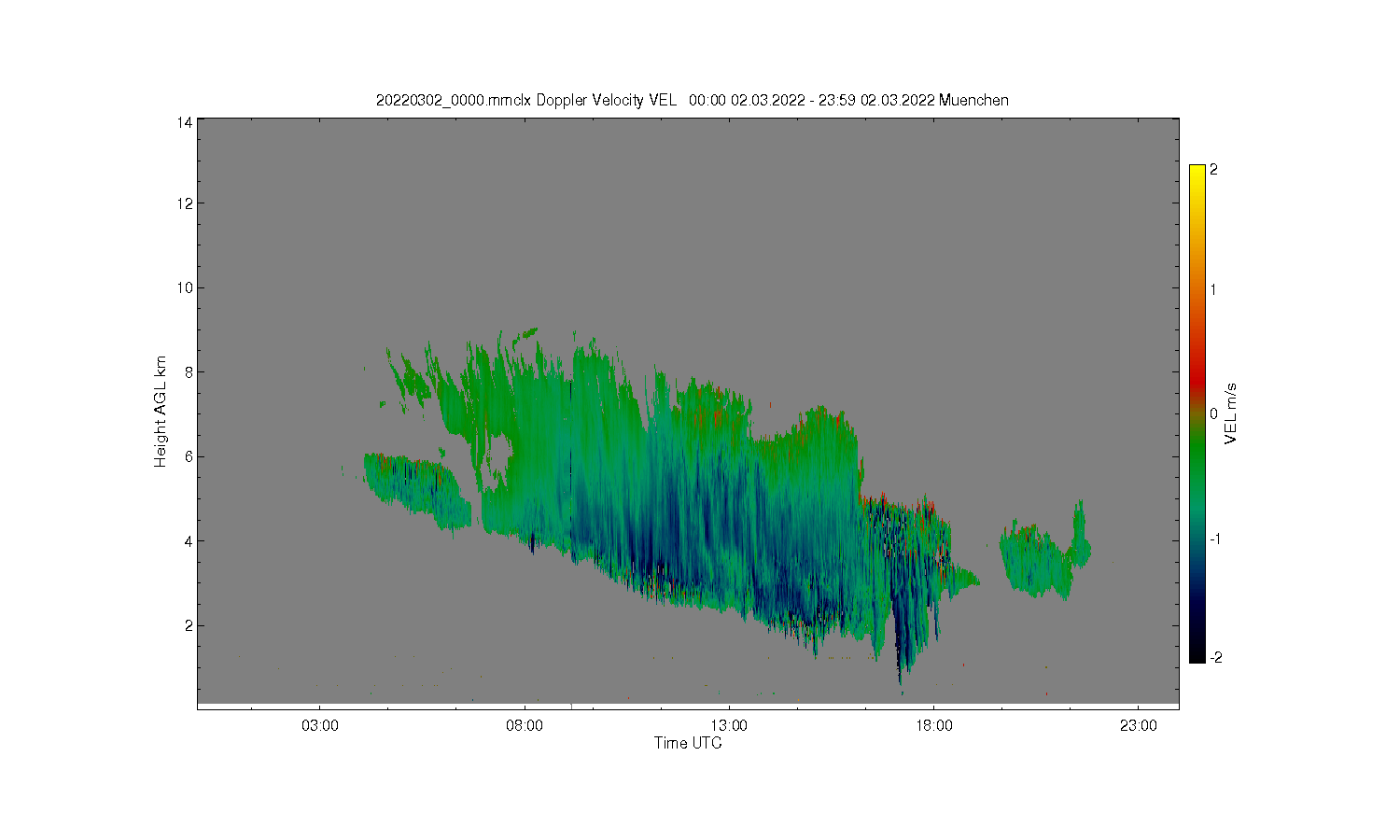Click the colorbar value 0 label
The height and width of the screenshot is (840, 1400).
pos(1213,413)
